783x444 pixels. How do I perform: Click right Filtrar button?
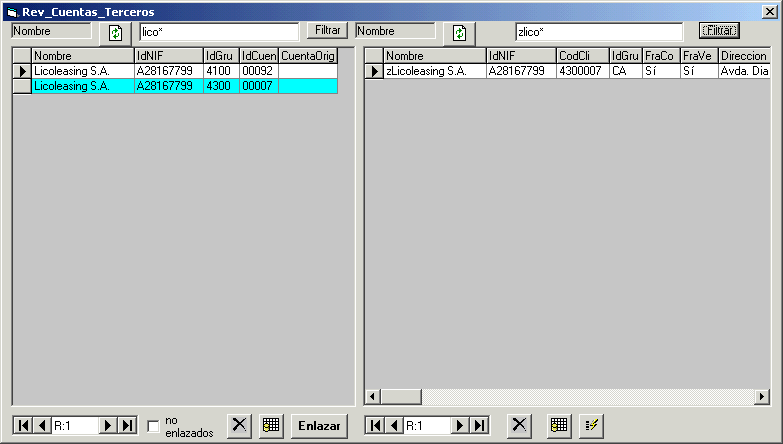pos(719,31)
